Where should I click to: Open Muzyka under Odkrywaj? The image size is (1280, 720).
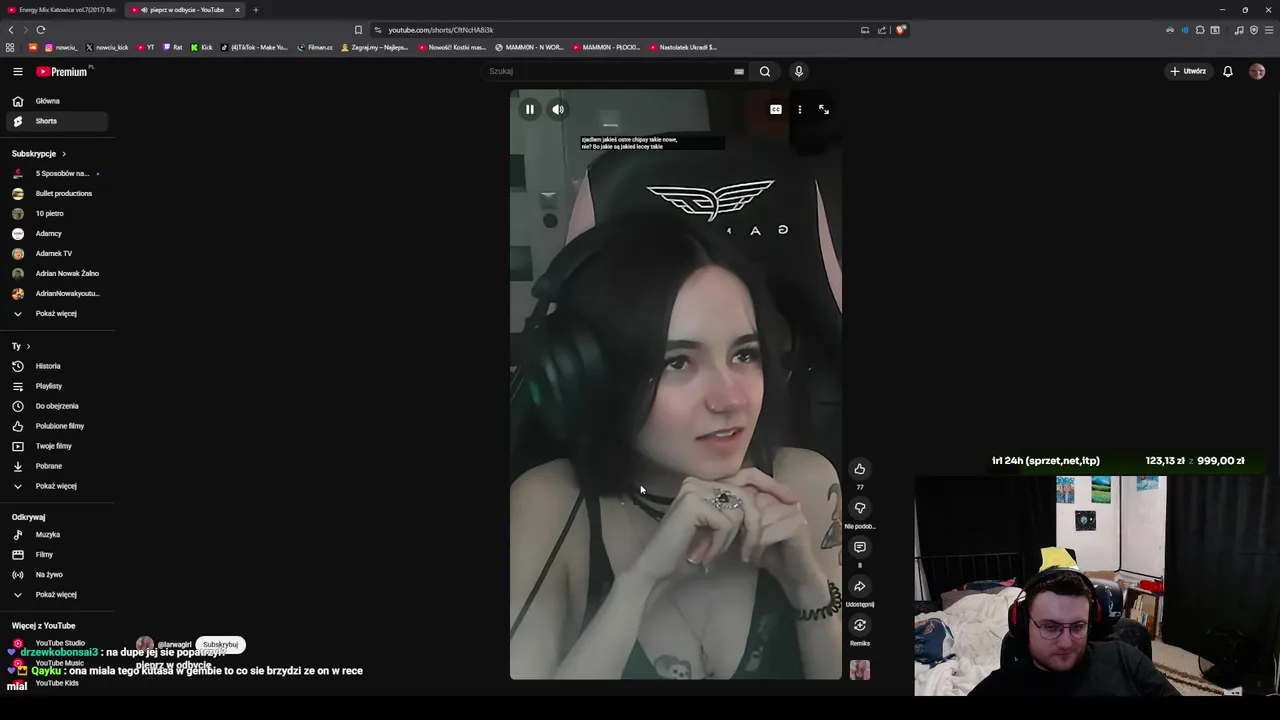pyautogui.click(x=57, y=534)
